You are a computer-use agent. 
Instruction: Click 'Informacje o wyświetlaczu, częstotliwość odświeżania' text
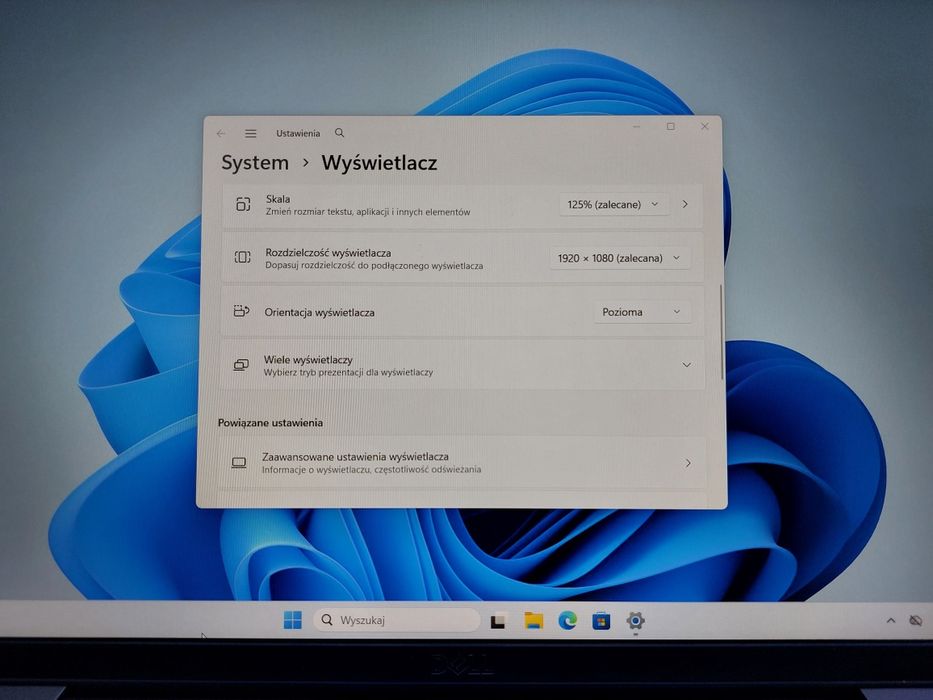[x=371, y=469]
